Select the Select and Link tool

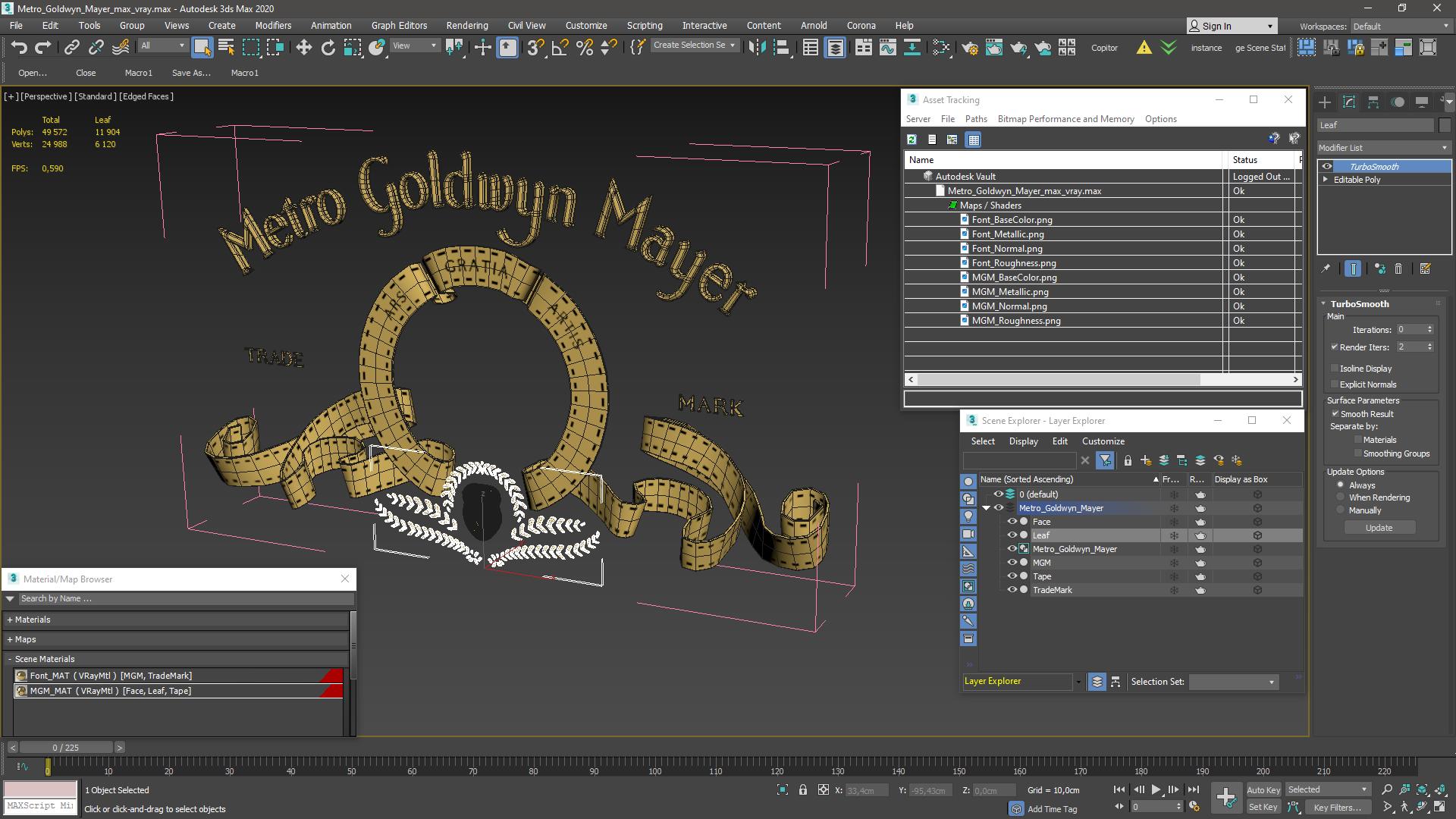[x=71, y=48]
